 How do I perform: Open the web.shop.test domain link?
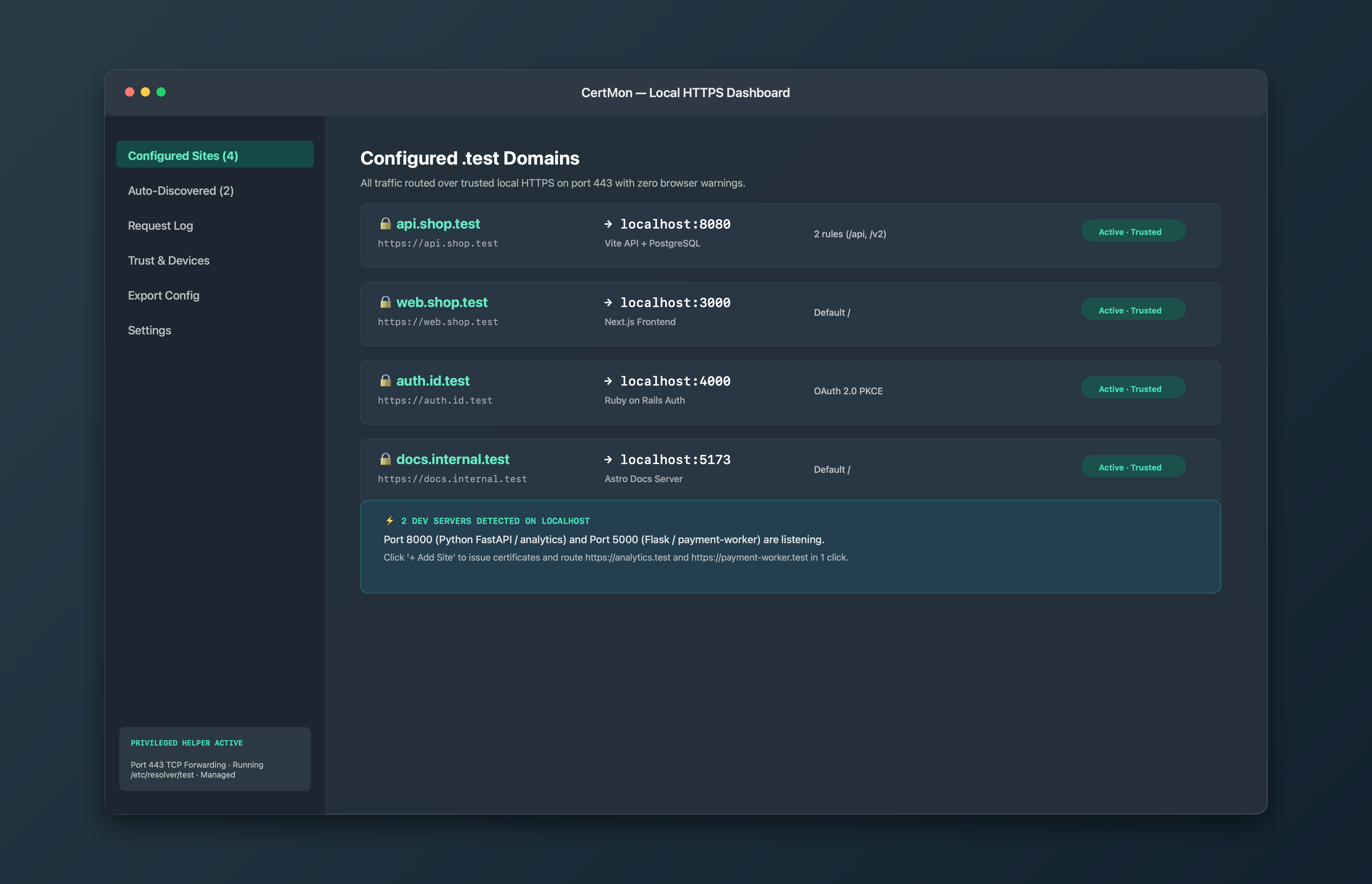(x=442, y=302)
